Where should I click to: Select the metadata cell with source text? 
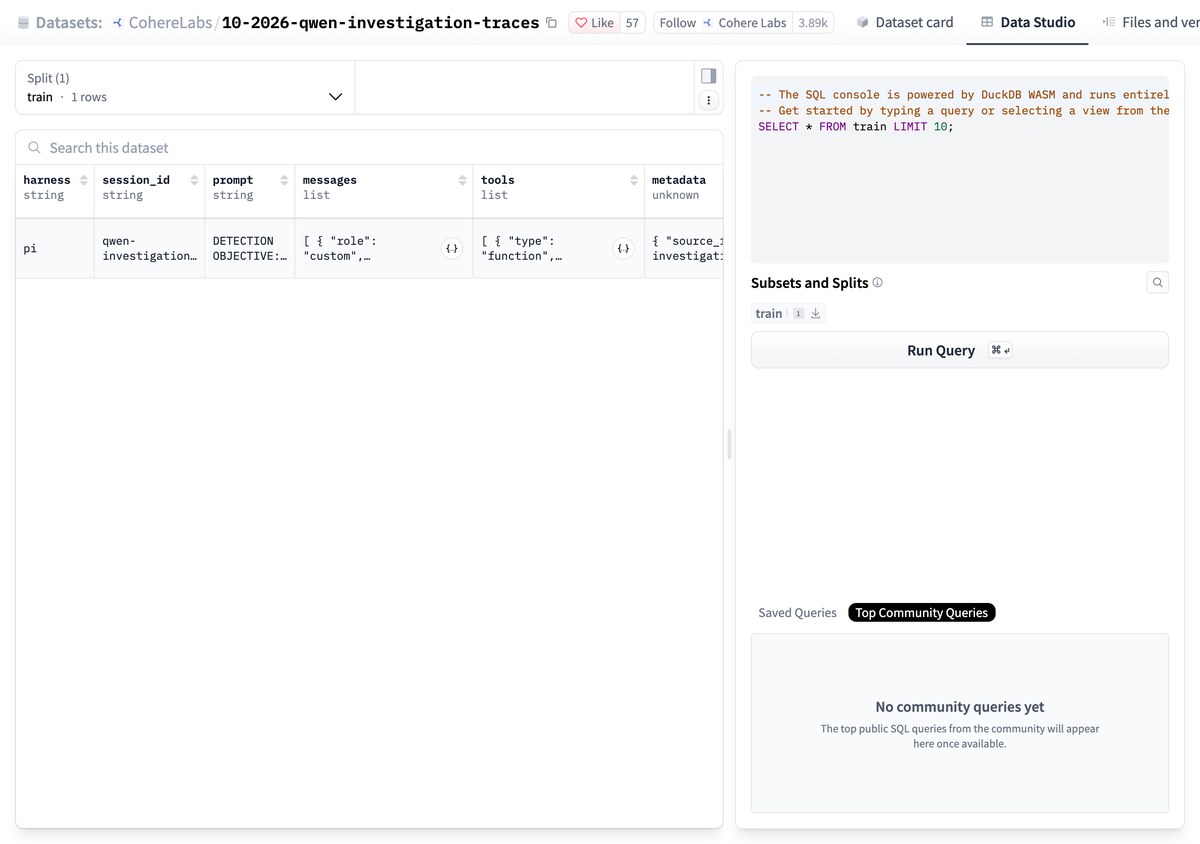(684, 248)
